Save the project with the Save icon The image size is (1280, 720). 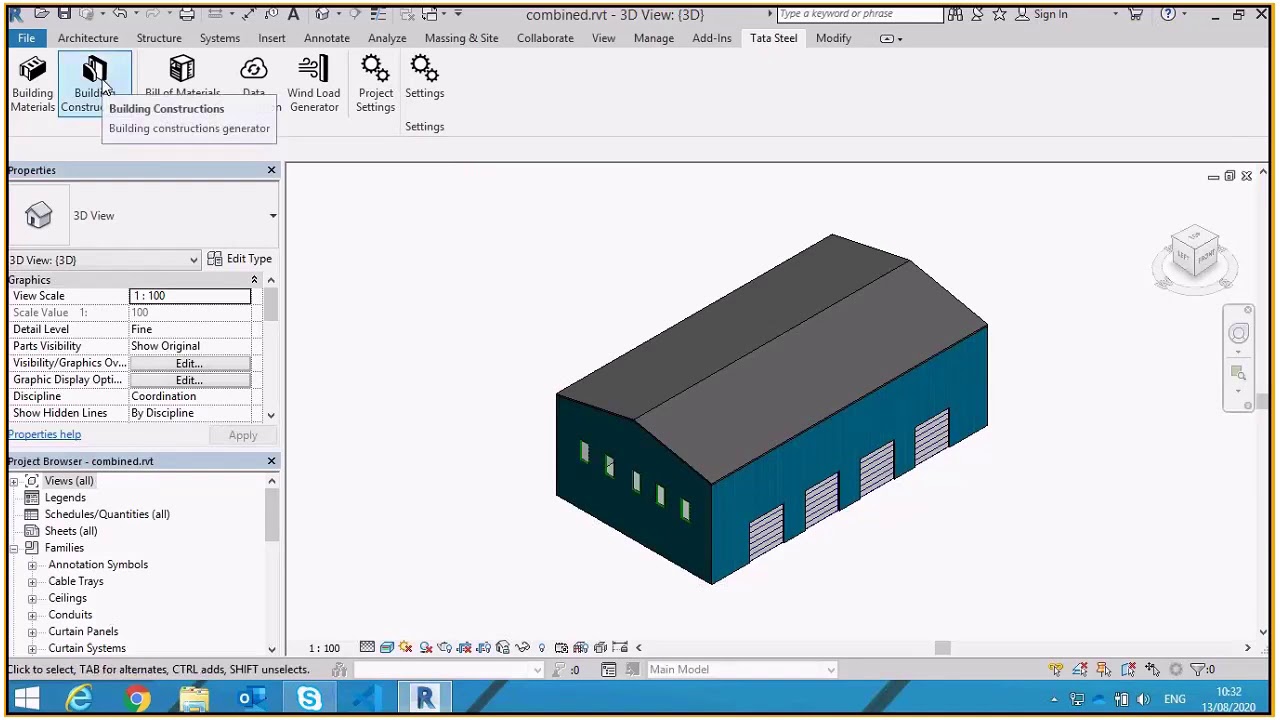tap(64, 14)
